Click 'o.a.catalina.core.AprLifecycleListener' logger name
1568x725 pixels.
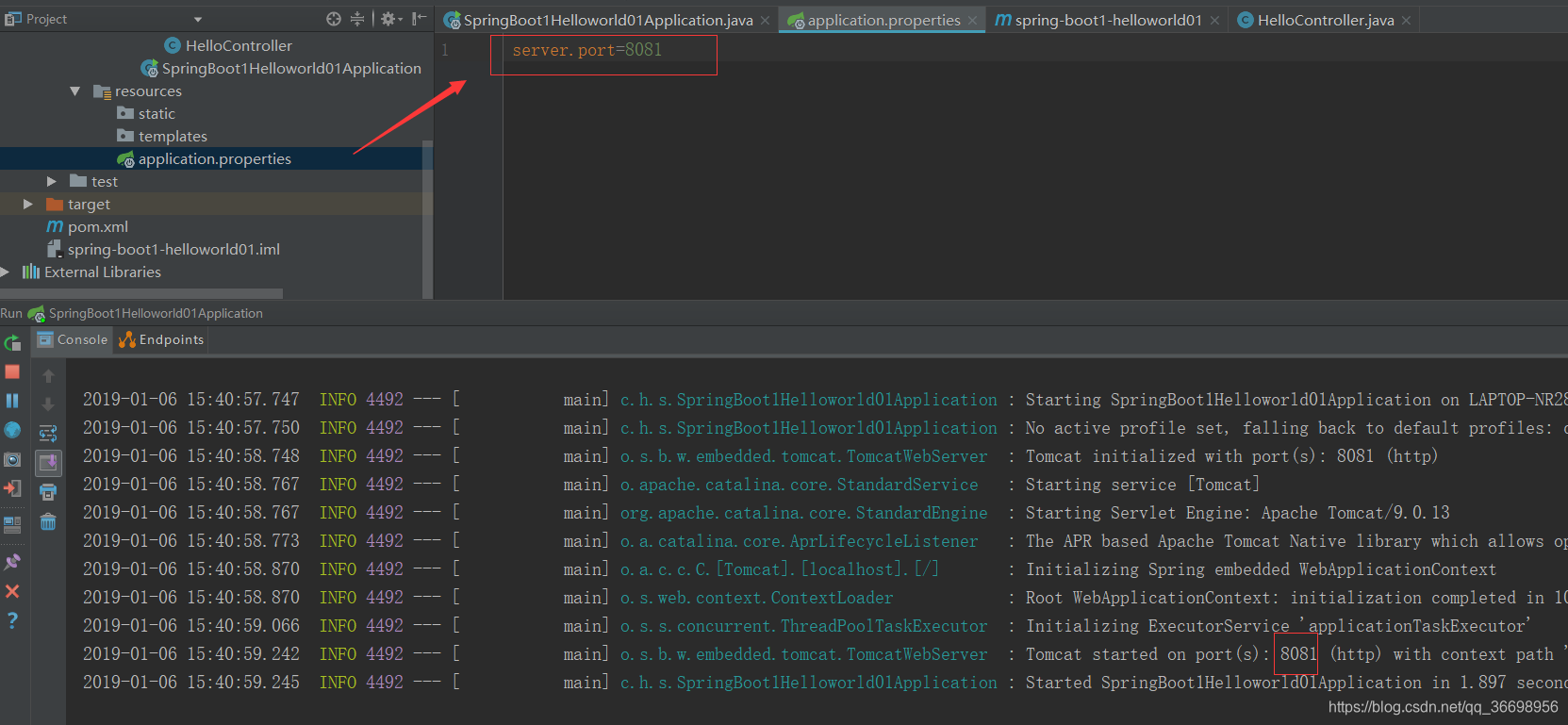(x=799, y=541)
